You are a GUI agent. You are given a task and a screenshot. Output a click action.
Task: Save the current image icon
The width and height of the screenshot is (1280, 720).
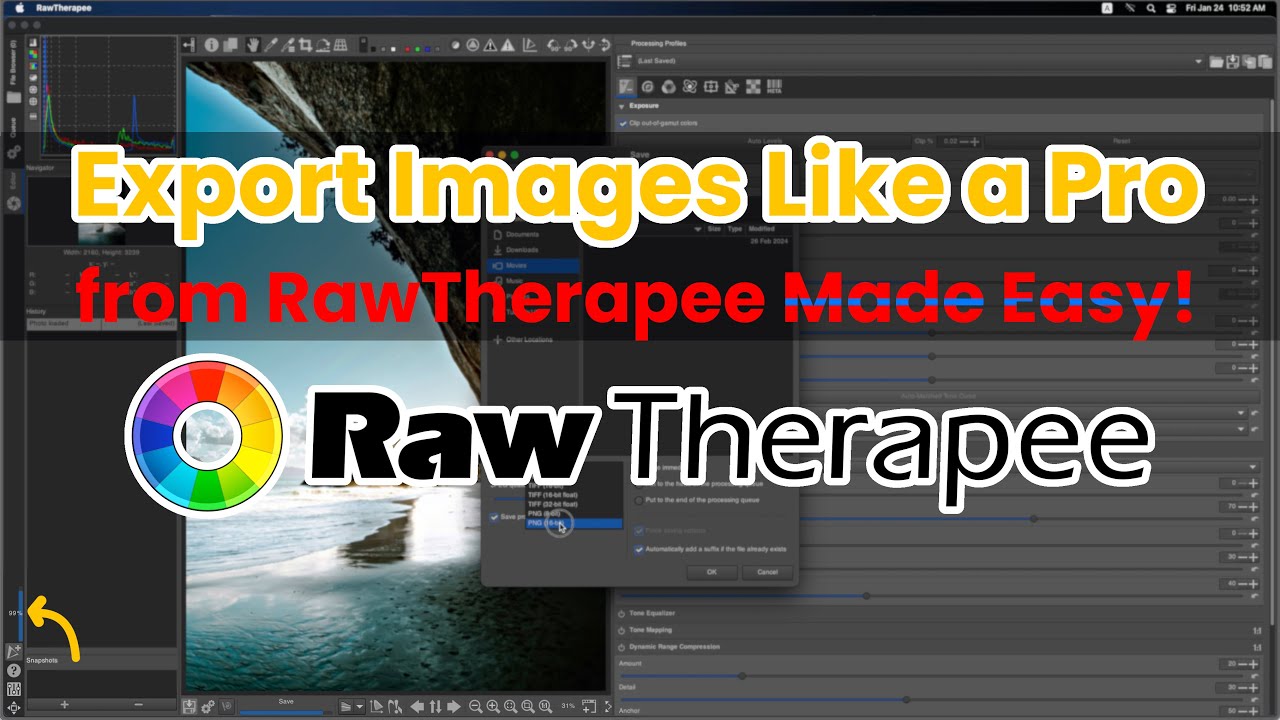click(188, 707)
